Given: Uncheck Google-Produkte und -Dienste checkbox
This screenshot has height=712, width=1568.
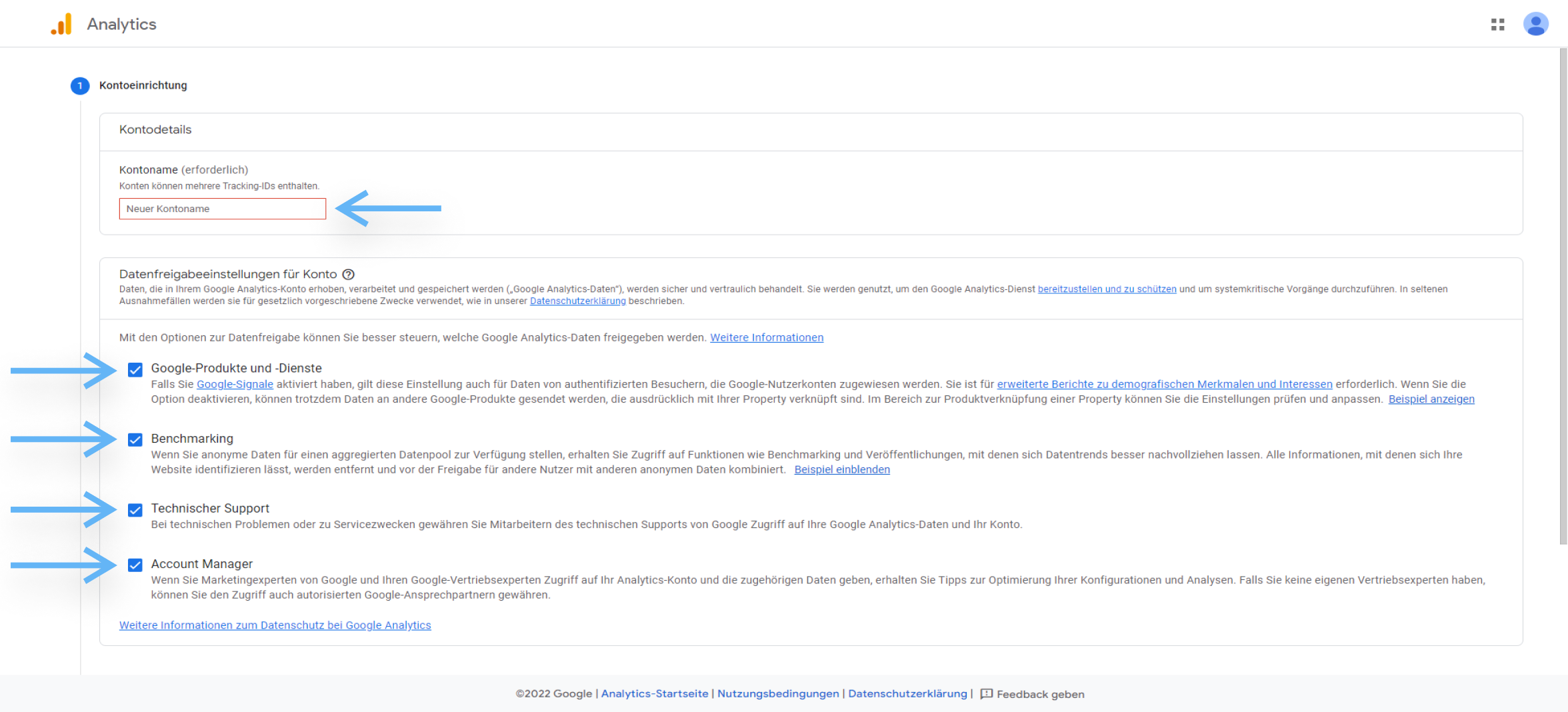Looking at the screenshot, I should coord(135,369).
